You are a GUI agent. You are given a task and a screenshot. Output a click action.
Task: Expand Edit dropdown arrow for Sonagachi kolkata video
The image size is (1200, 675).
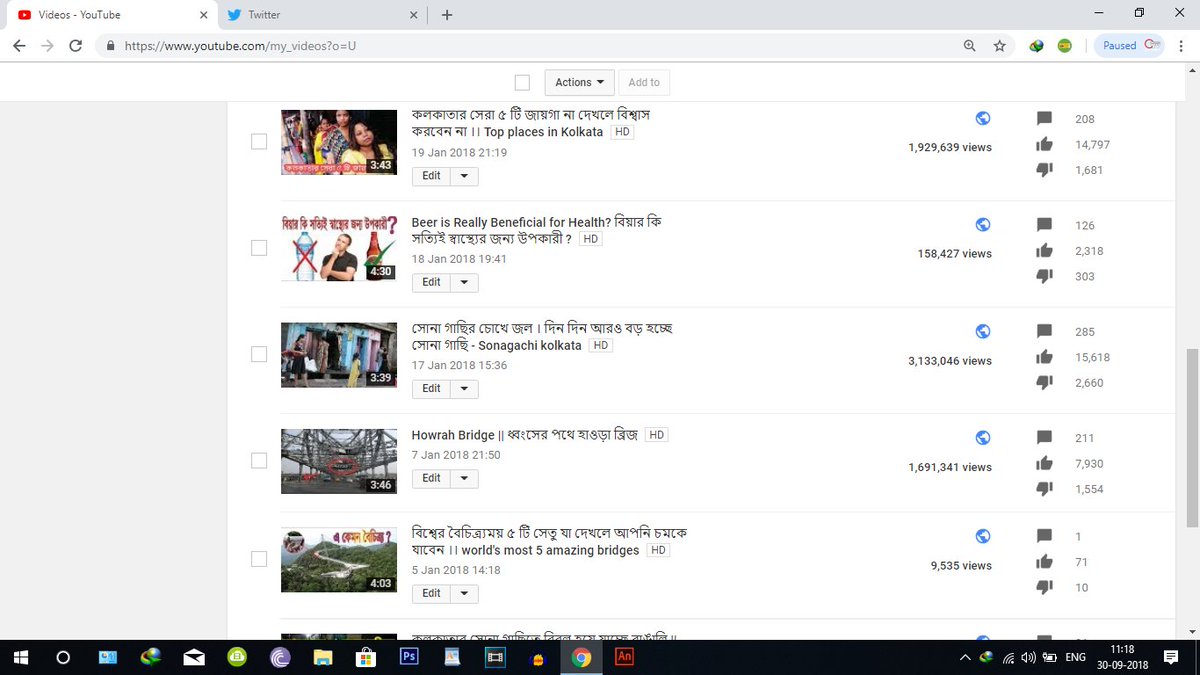point(464,389)
